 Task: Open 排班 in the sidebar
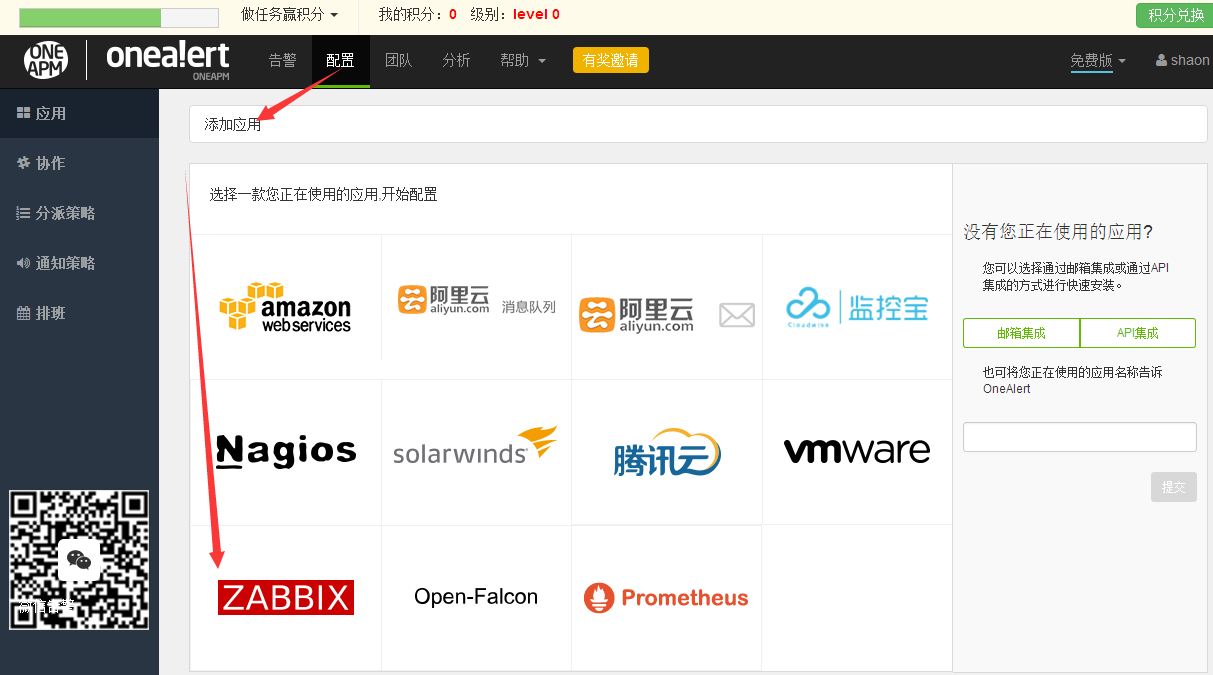point(79,313)
